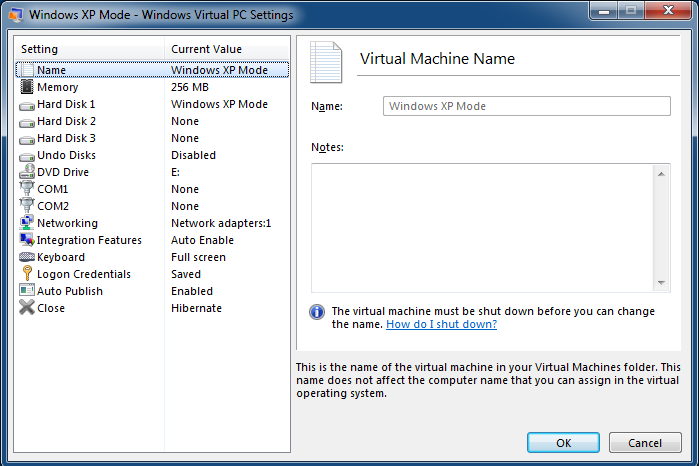Open Integration Features setting

[x=89, y=240]
